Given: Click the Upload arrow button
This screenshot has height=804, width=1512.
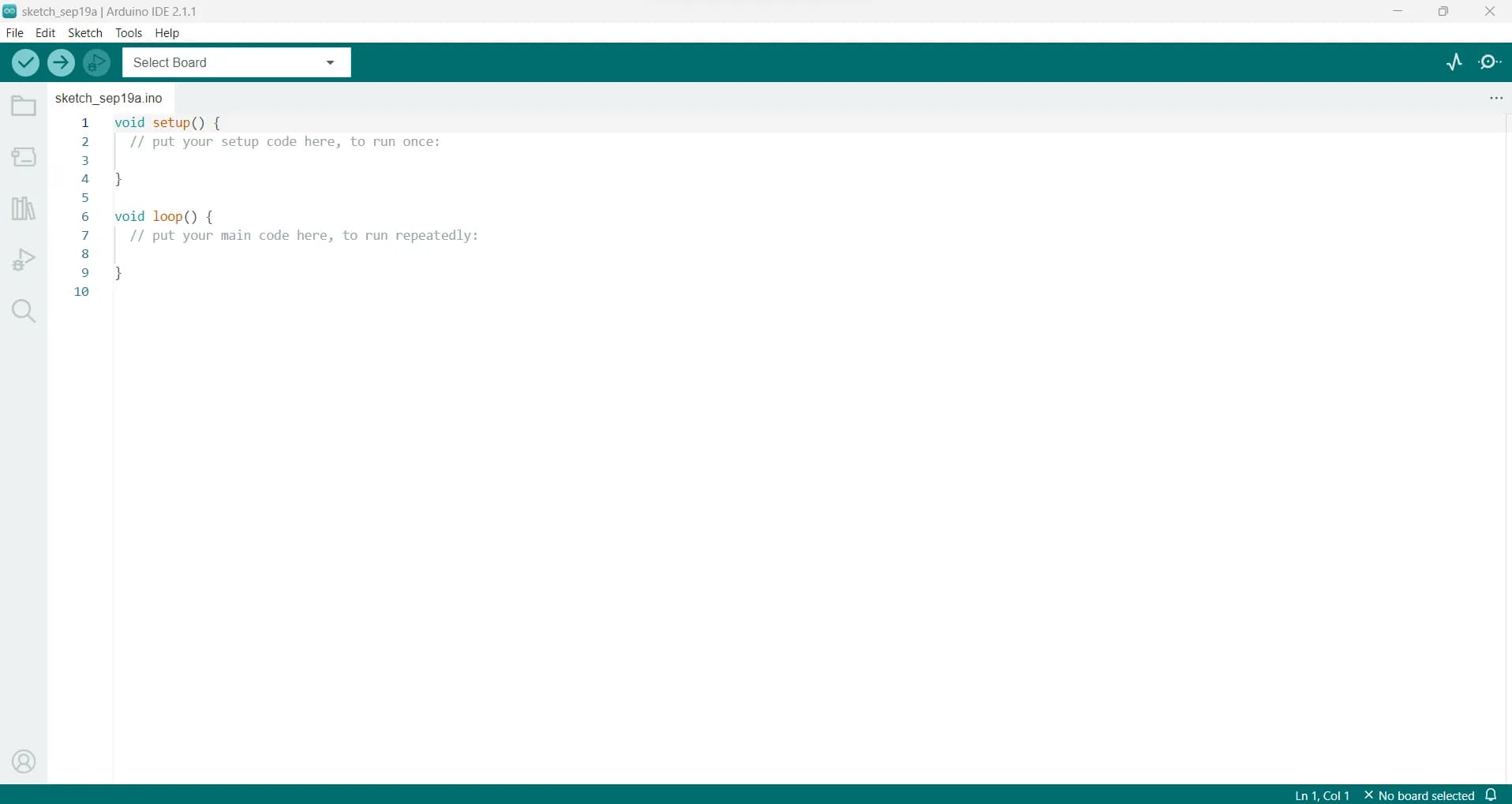Looking at the screenshot, I should [x=61, y=62].
